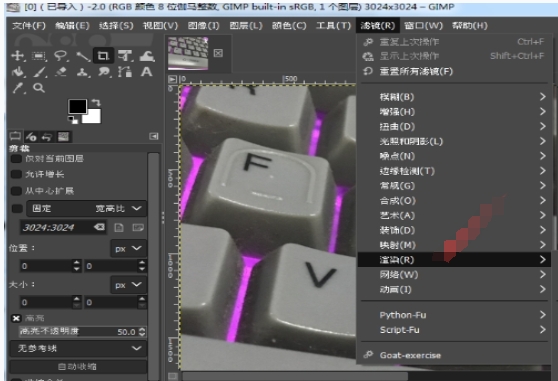Select the Unified Transform tool
Image resolution: width=558 pixels, height=381 pixels.
(125, 56)
